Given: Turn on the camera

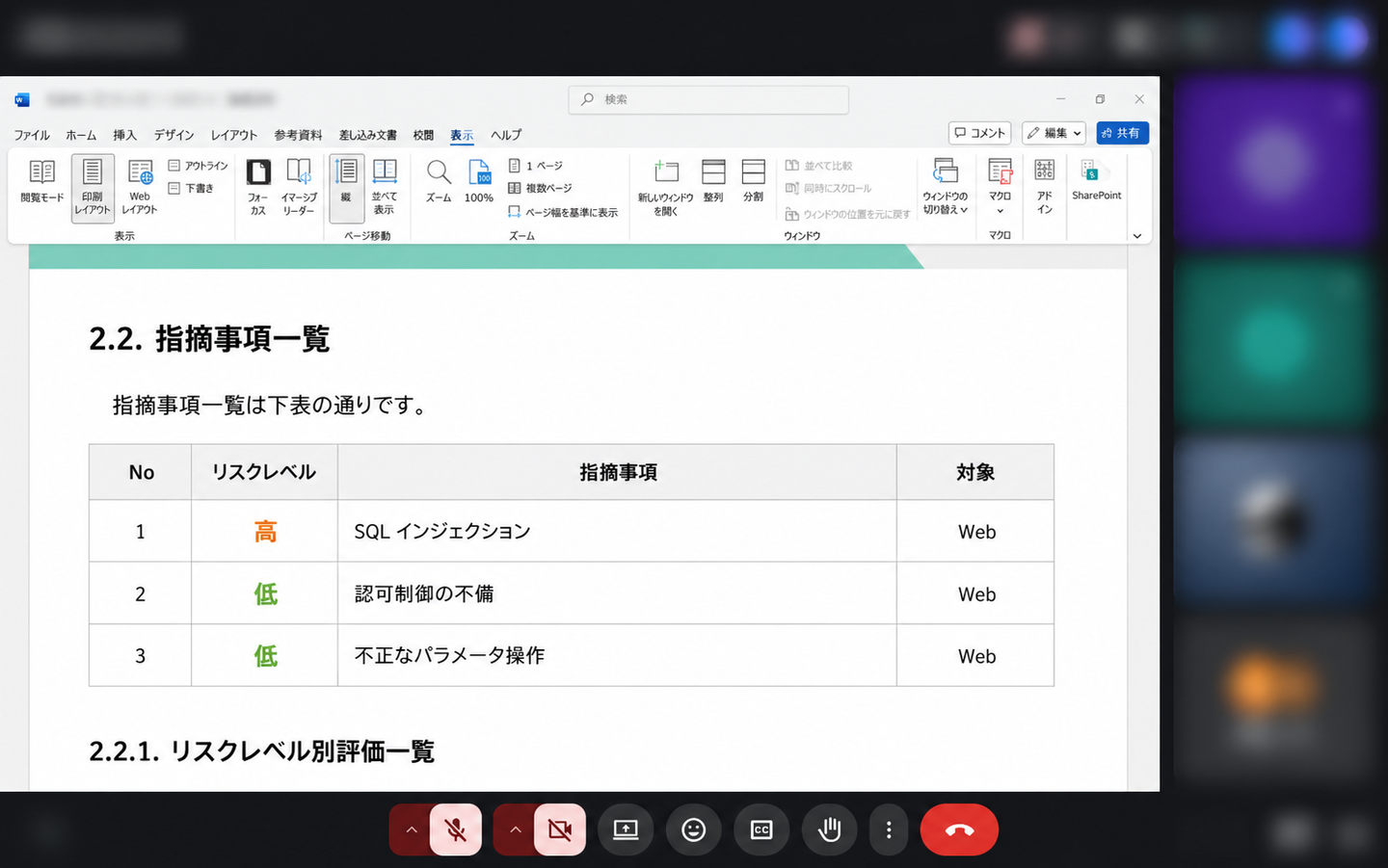Looking at the screenshot, I should tap(560, 829).
